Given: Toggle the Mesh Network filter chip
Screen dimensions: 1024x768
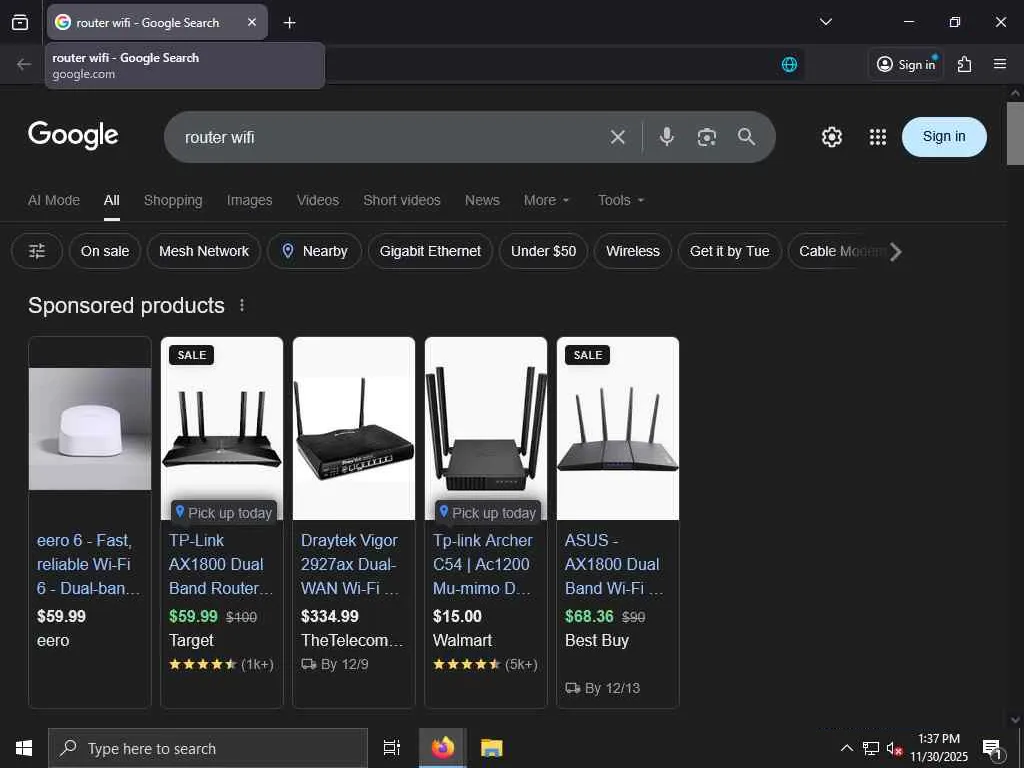Looking at the screenshot, I should pos(204,251).
